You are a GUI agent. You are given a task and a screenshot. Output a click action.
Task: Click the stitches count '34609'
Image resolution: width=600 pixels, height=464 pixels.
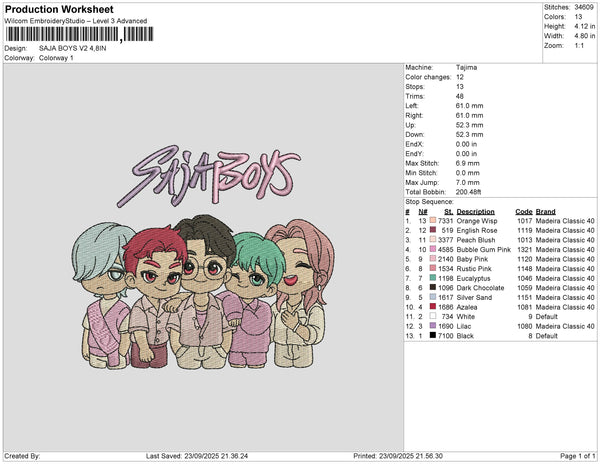point(584,7)
